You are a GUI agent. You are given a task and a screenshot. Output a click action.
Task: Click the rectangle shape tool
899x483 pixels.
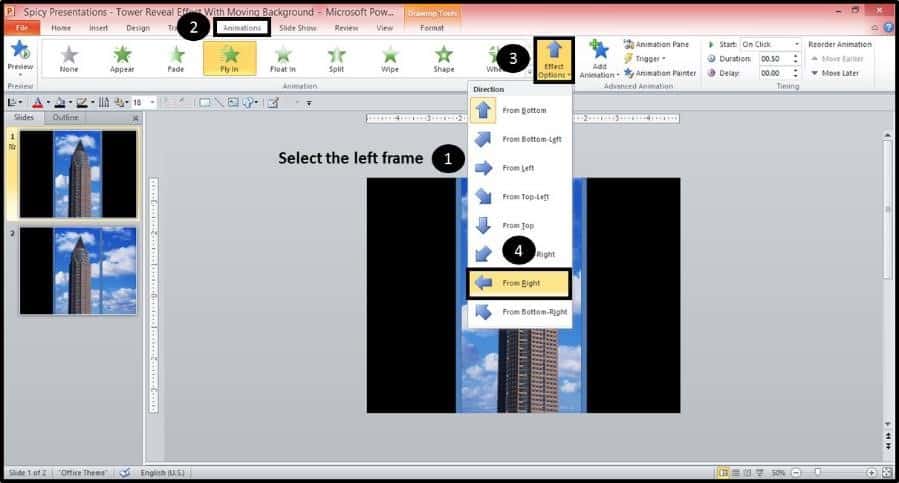(204, 103)
